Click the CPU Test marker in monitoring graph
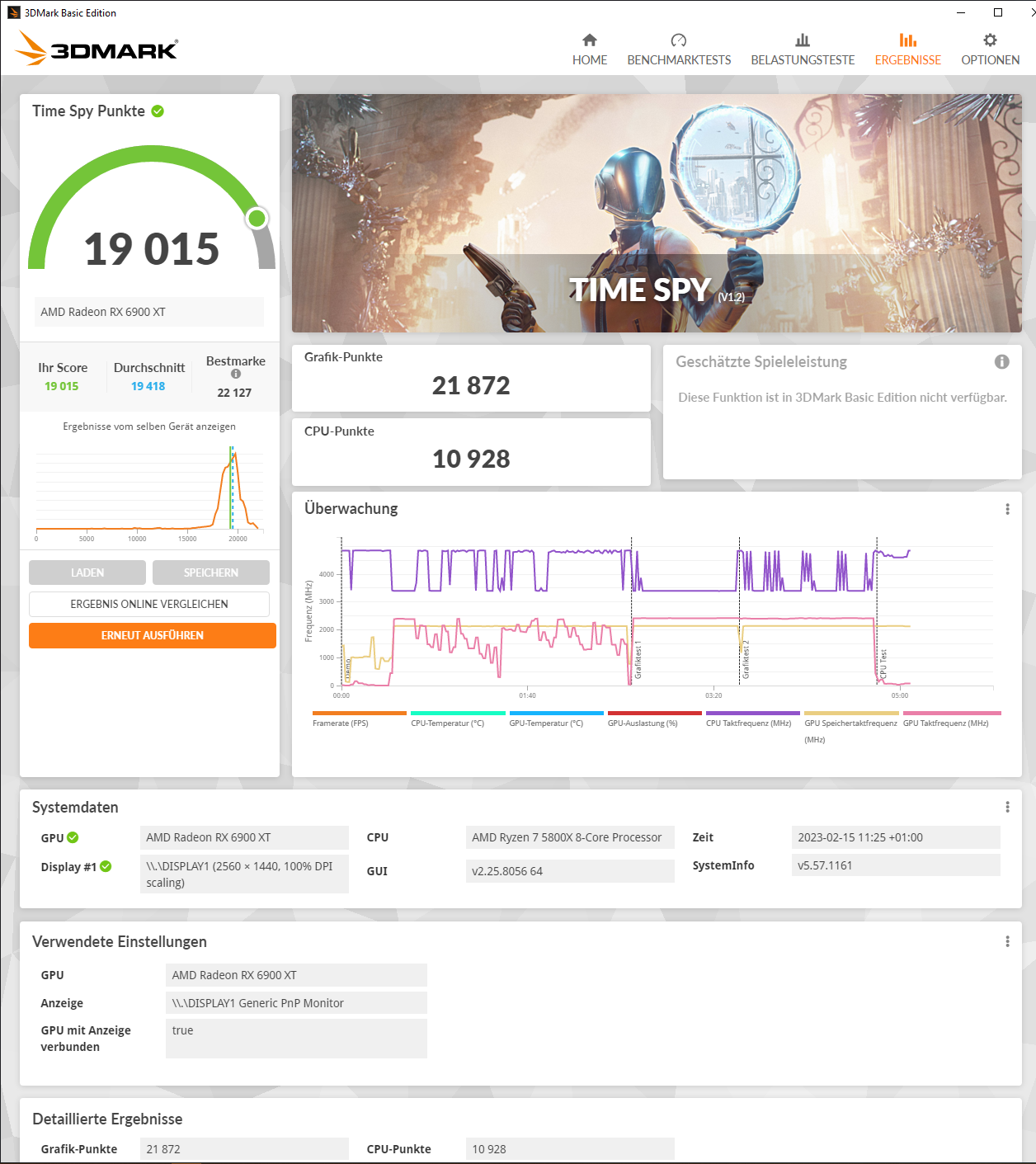Viewport: 1036px width, 1164px height. (x=883, y=663)
